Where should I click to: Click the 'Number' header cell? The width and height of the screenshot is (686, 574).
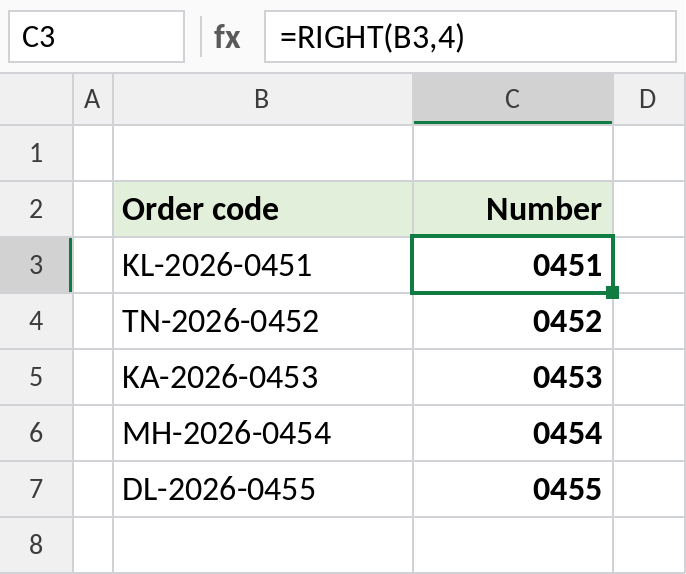[x=513, y=209]
